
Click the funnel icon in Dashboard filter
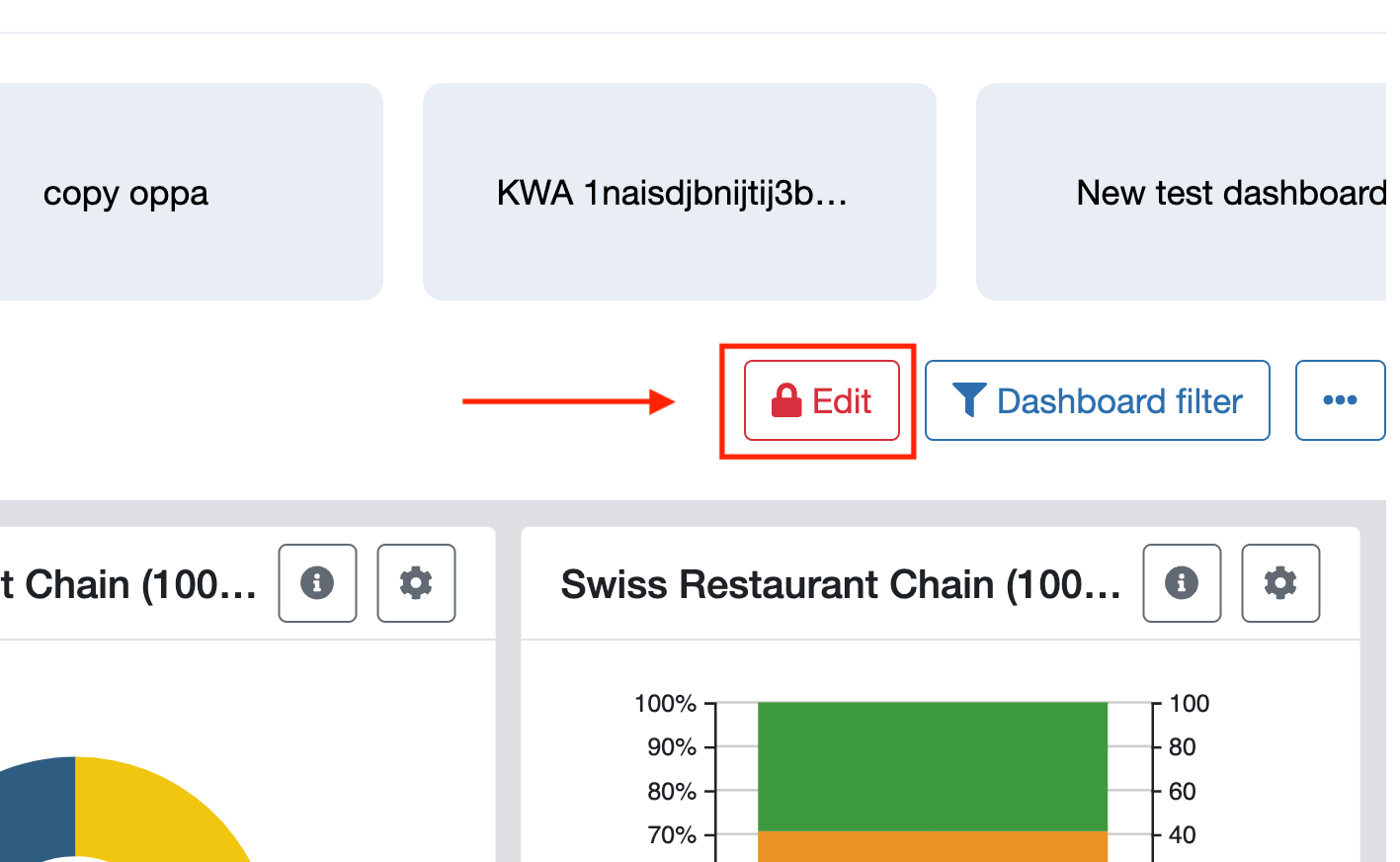pyautogui.click(x=968, y=400)
